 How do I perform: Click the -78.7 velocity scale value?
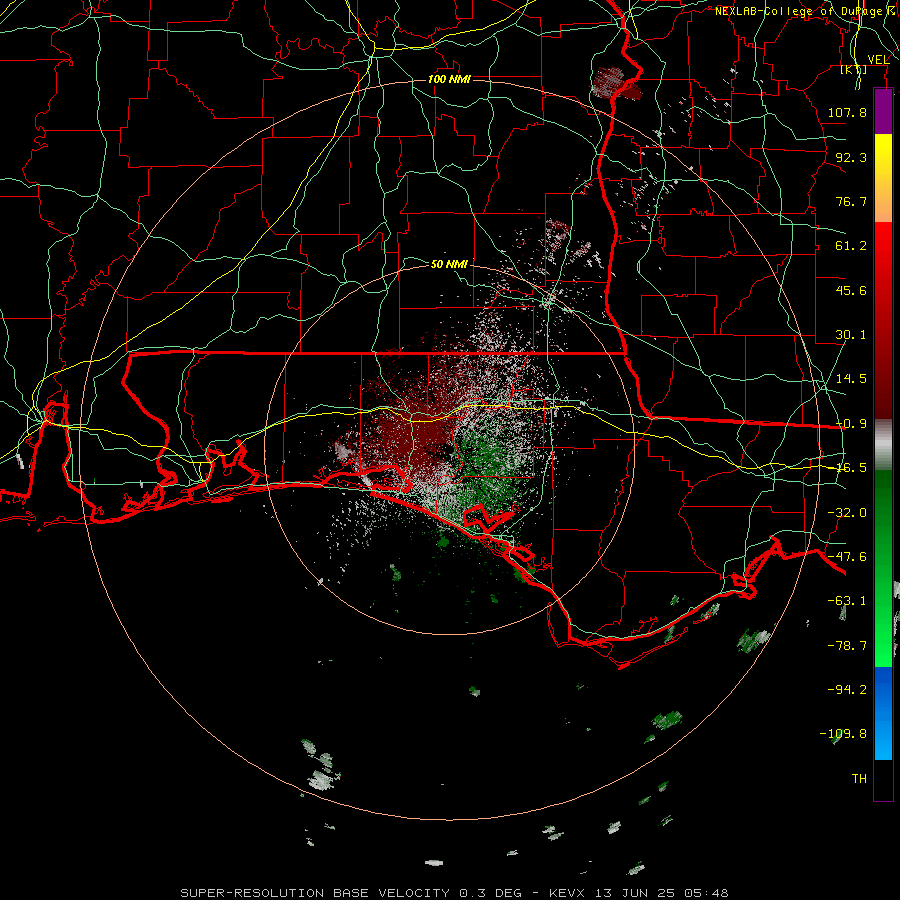pyautogui.click(x=847, y=646)
